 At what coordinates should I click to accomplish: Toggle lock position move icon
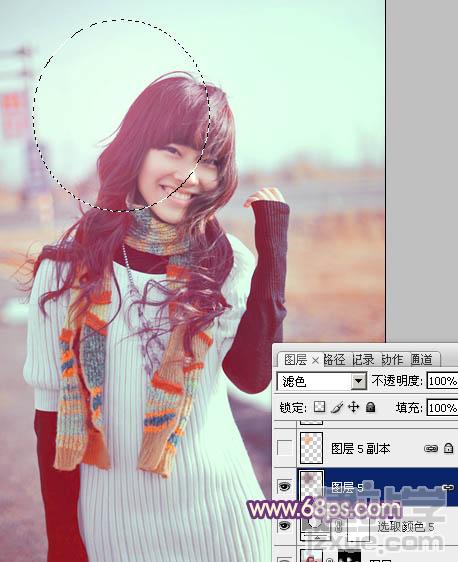[353, 407]
